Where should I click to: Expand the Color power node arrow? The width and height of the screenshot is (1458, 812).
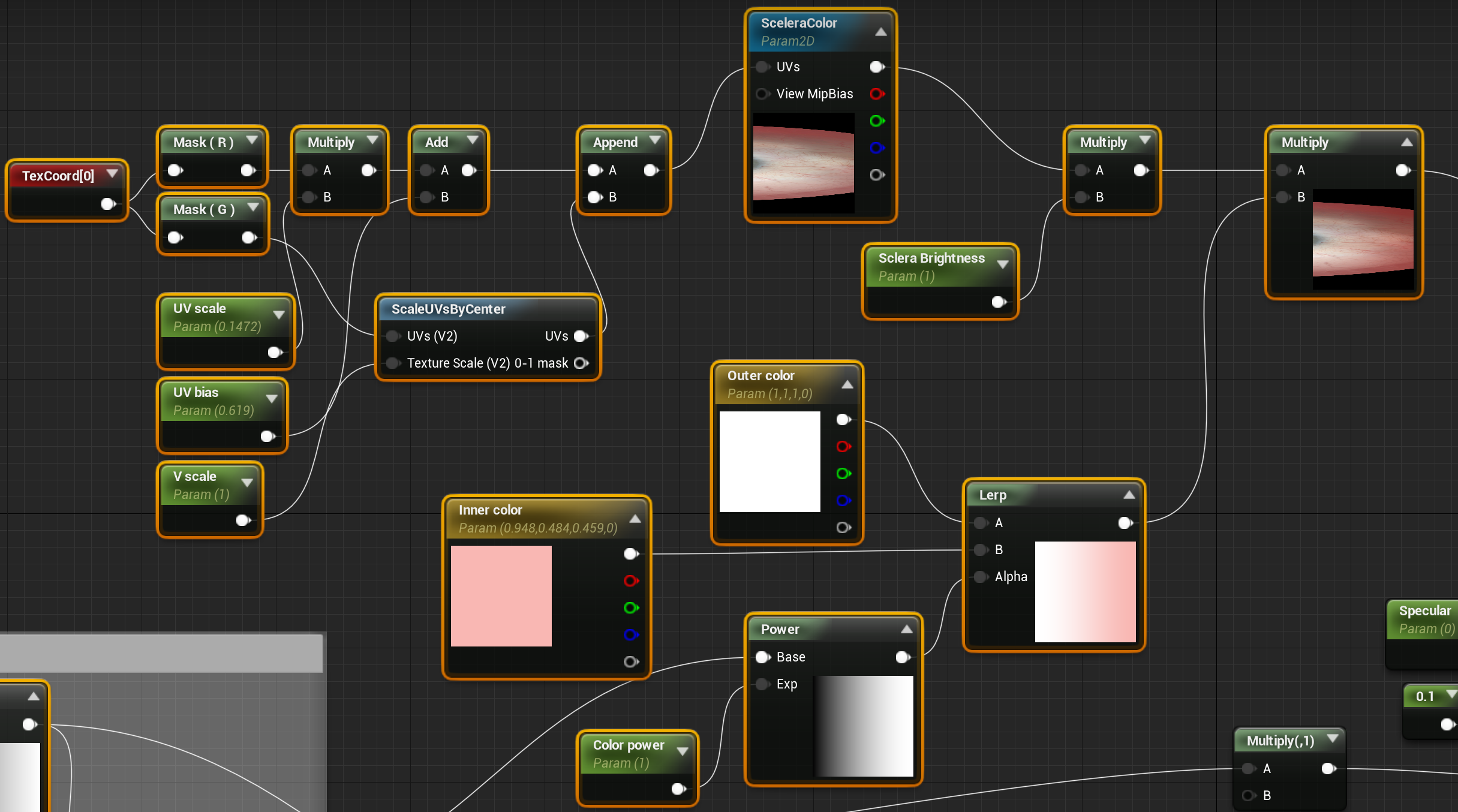point(682,751)
